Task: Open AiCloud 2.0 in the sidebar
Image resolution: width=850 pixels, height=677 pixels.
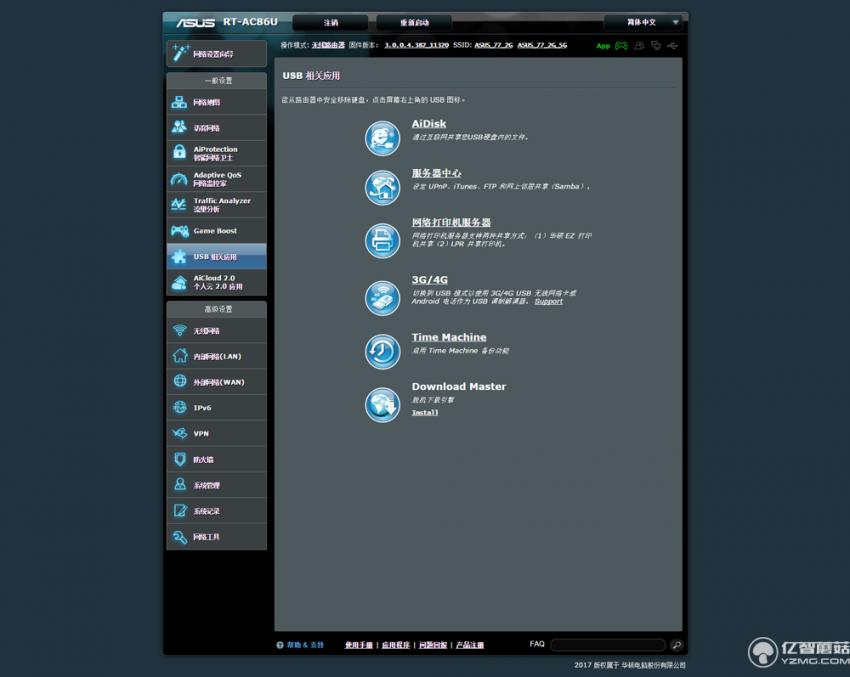Action: tap(216, 282)
